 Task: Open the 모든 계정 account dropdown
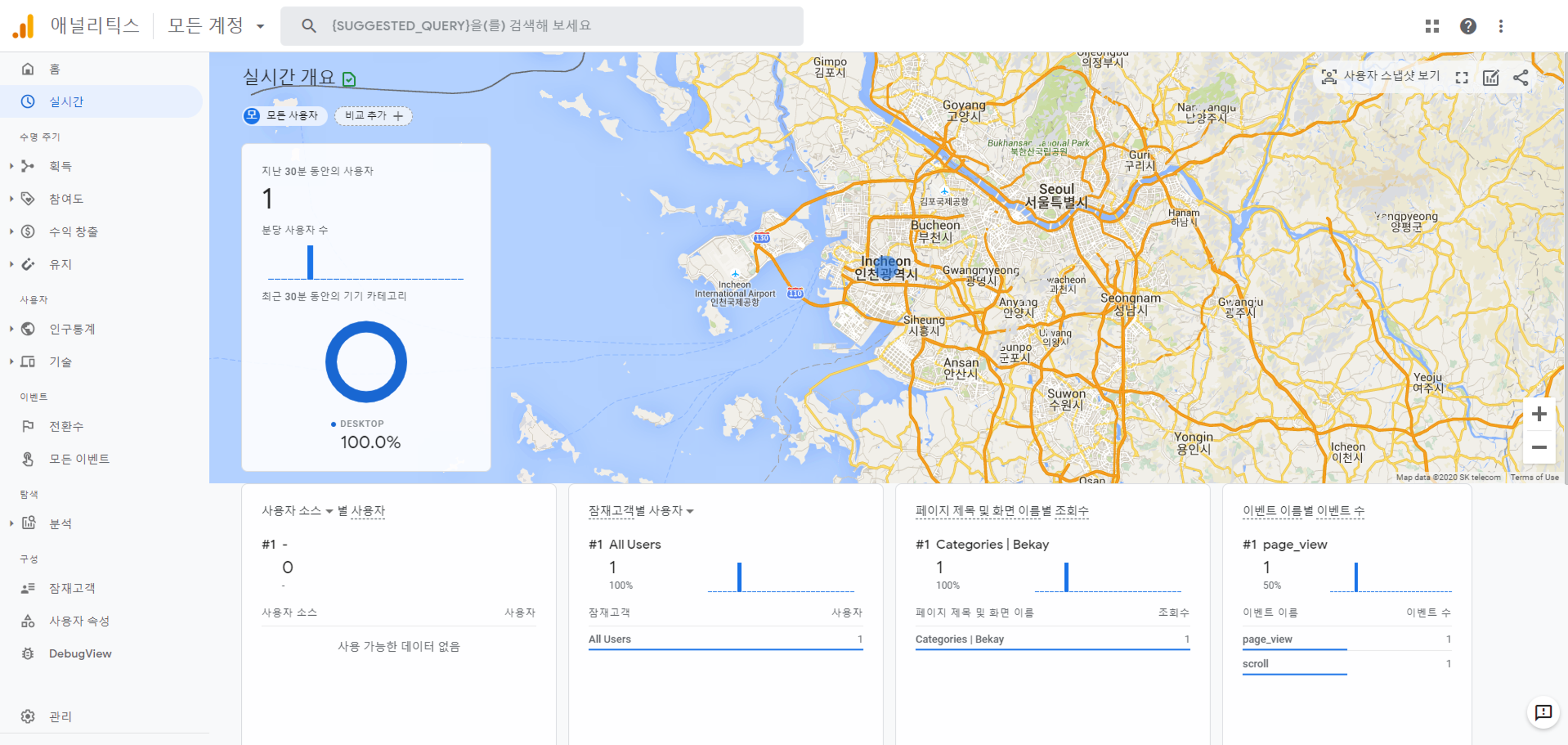(216, 26)
